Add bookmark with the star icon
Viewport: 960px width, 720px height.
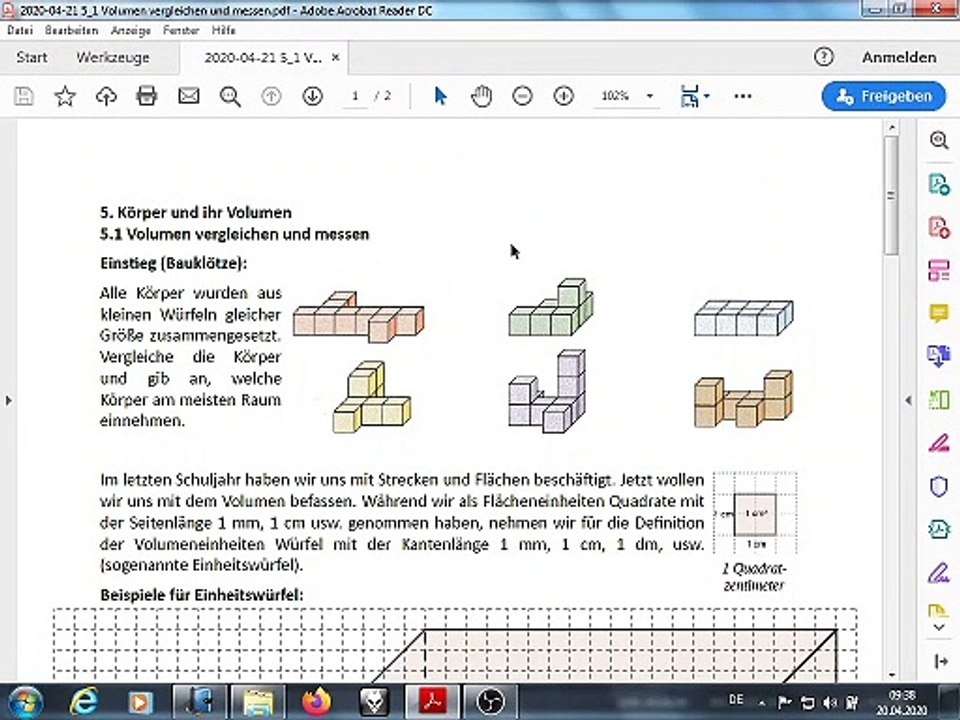click(x=65, y=96)
